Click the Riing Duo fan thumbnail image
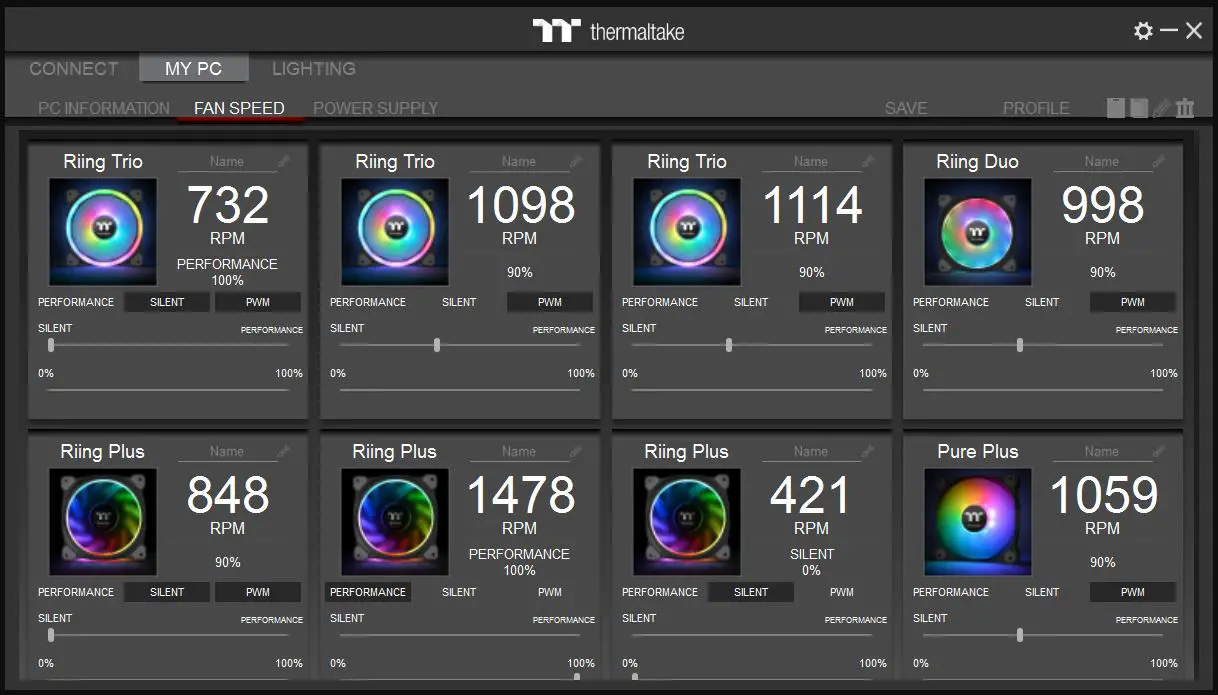 977,231
